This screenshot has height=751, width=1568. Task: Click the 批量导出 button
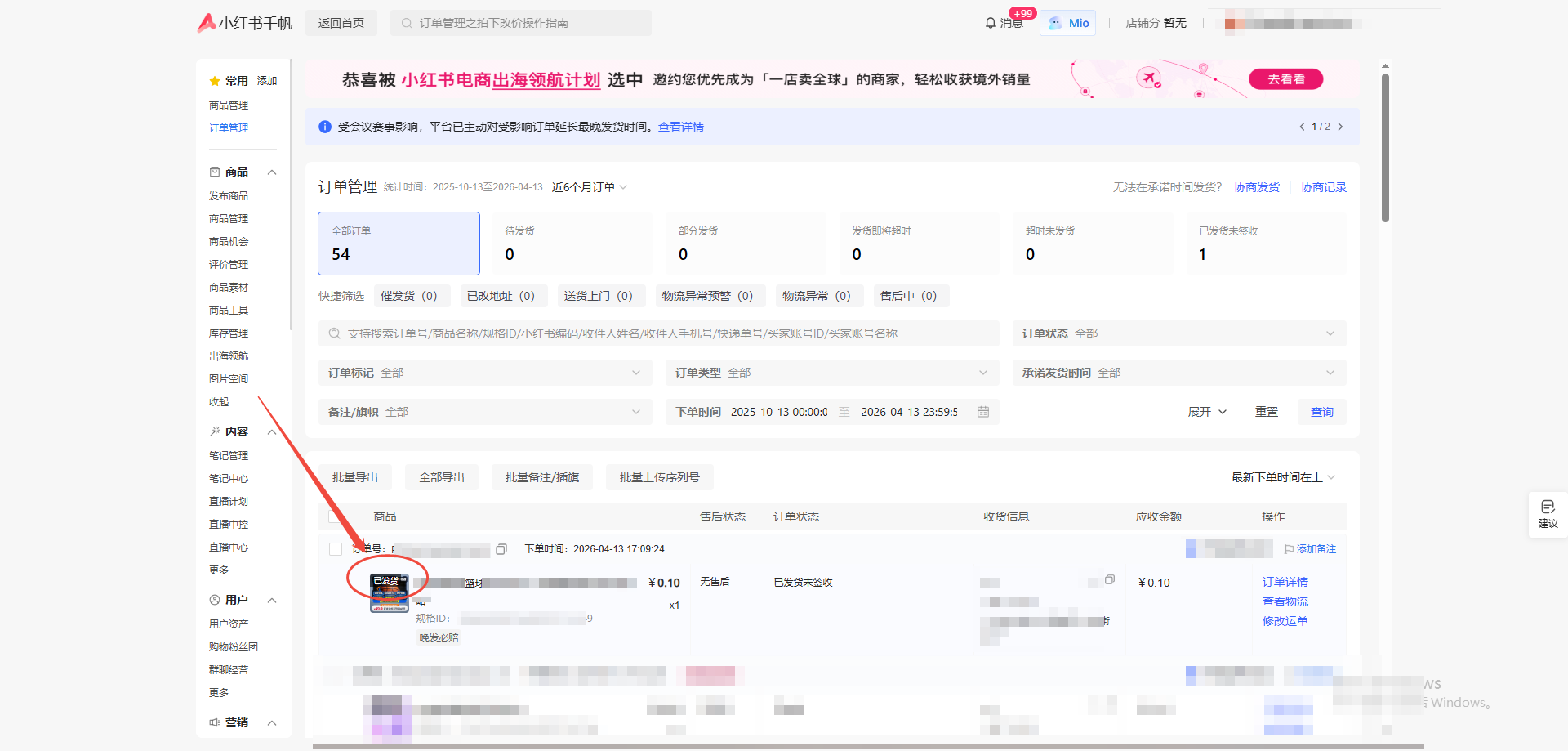[355, 477]
